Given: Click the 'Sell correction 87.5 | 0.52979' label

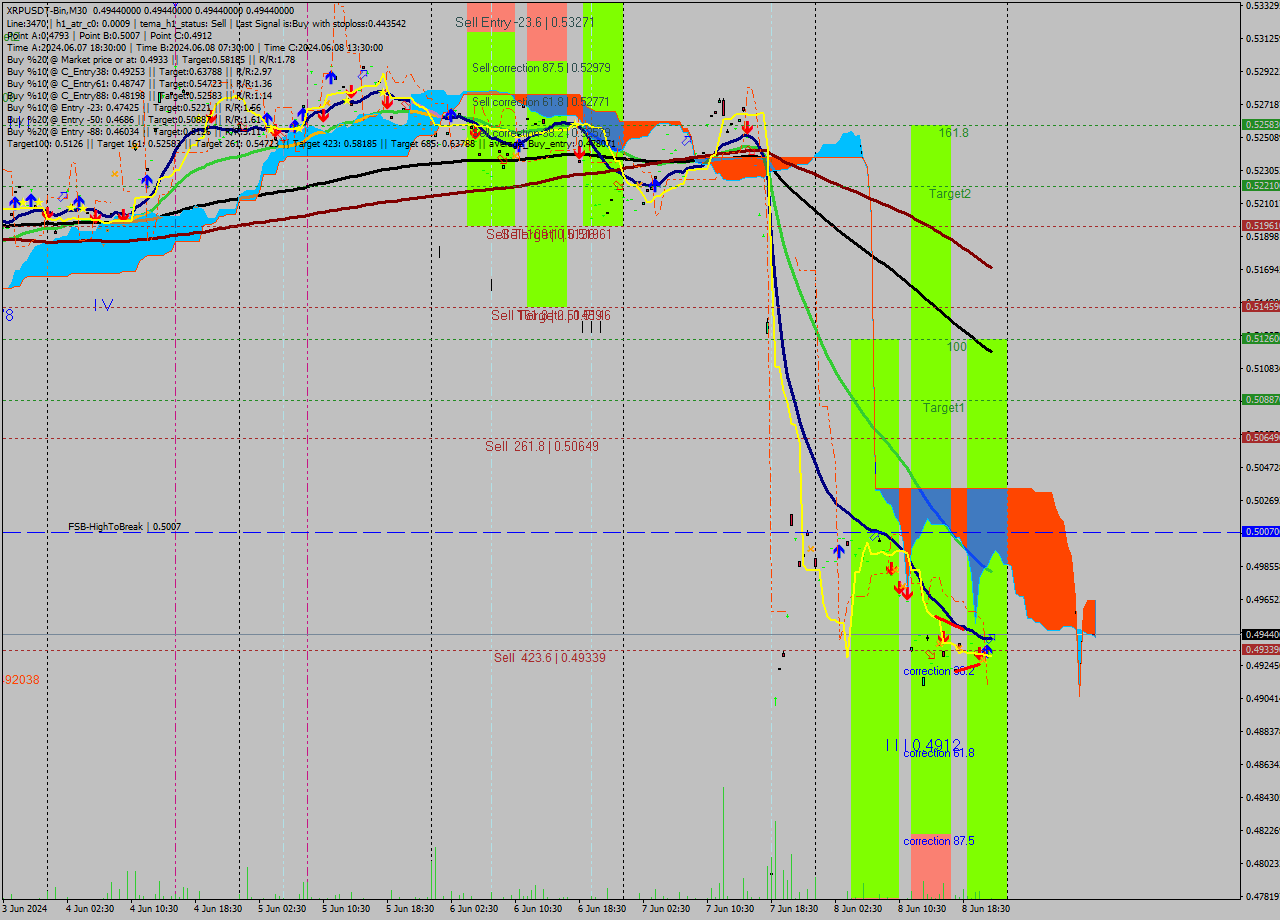Looking at the screenshot, I should (540, 67).
